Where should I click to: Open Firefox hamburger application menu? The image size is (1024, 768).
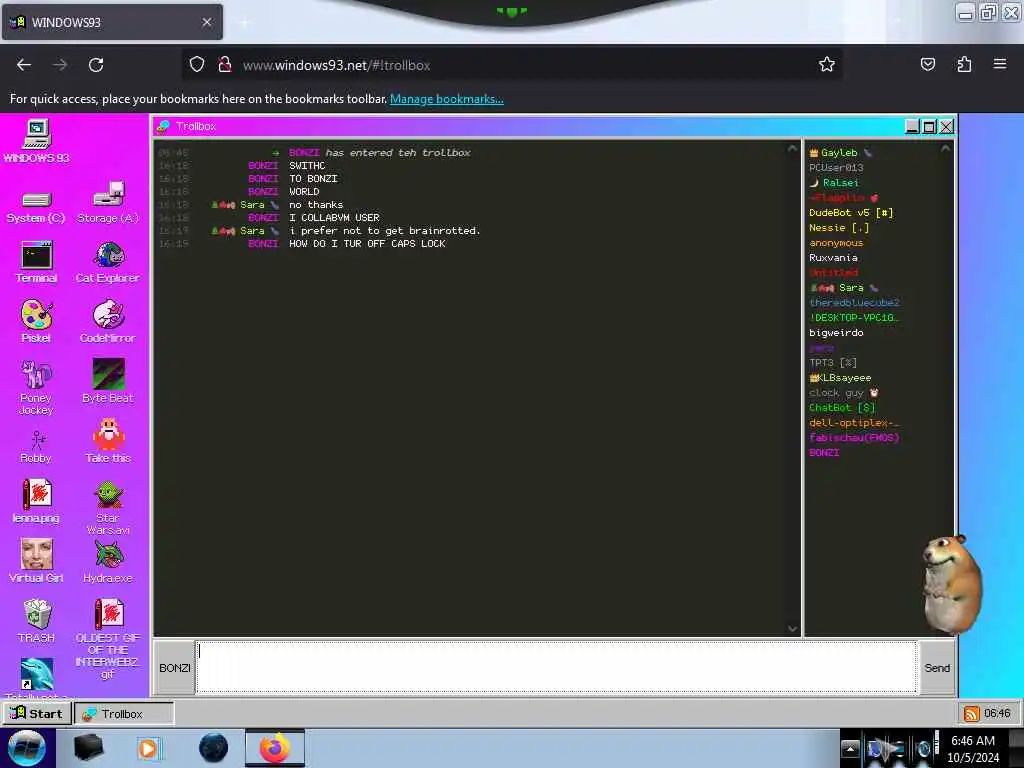1000,64
